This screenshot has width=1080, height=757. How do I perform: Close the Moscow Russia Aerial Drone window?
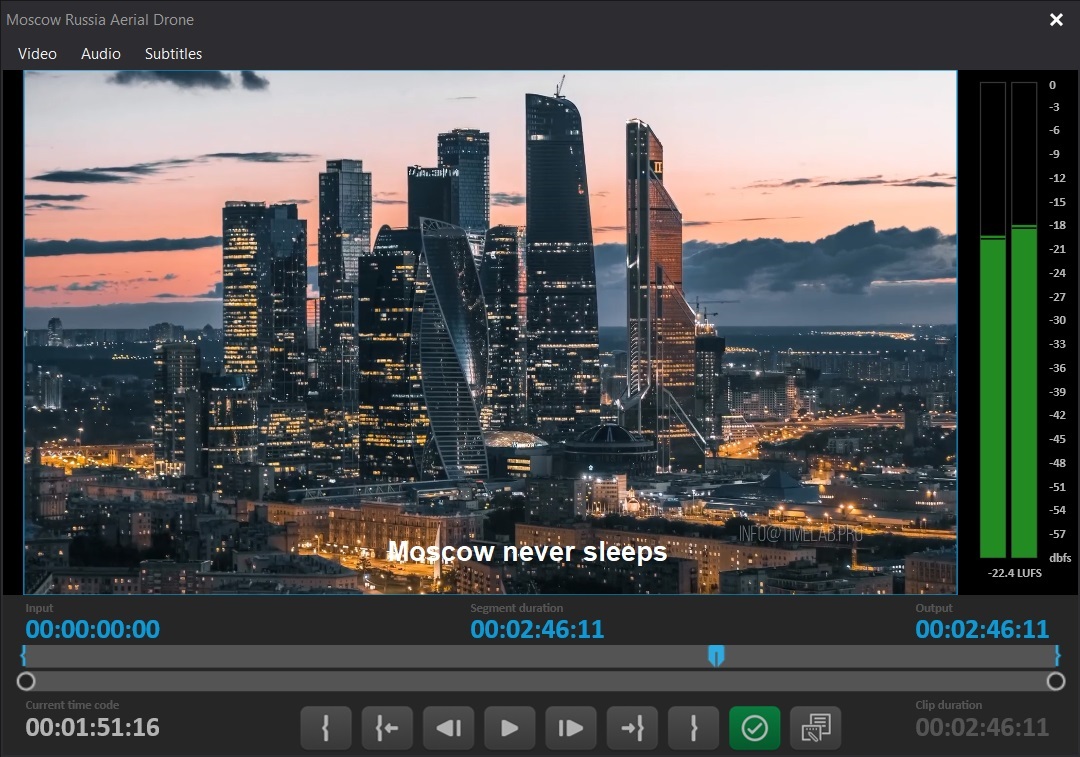pos(1056,19)
